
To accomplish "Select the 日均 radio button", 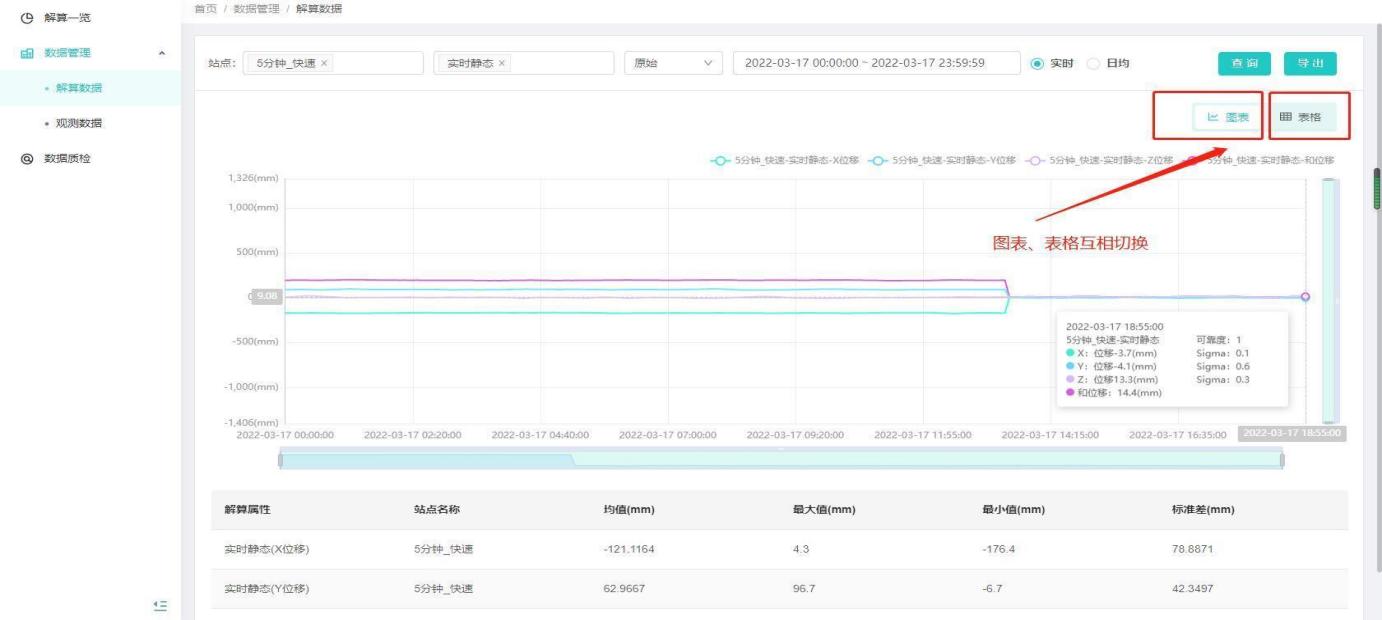I will coord(1092,63).
